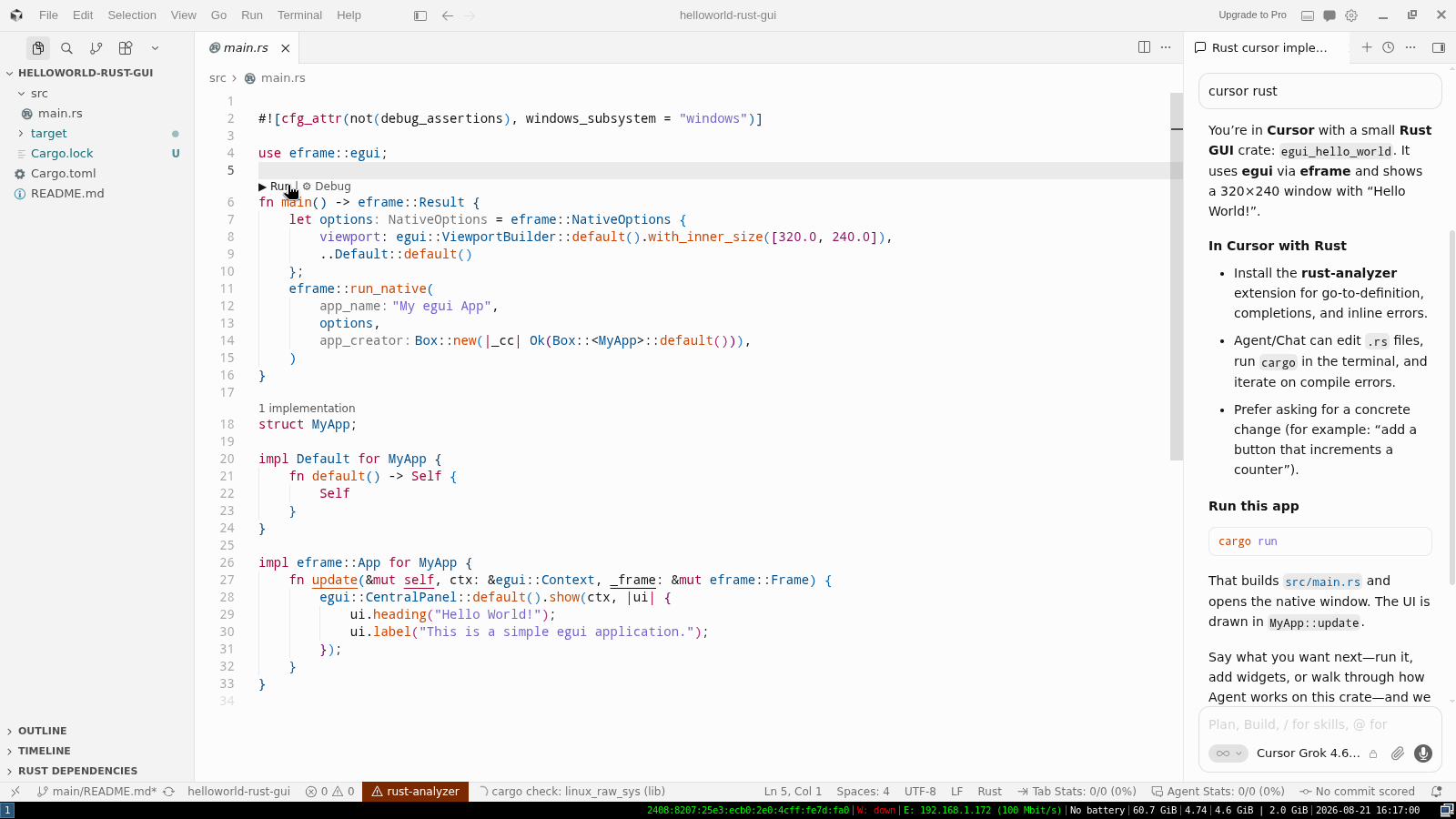Open the File menu

(x=49, y=15)
